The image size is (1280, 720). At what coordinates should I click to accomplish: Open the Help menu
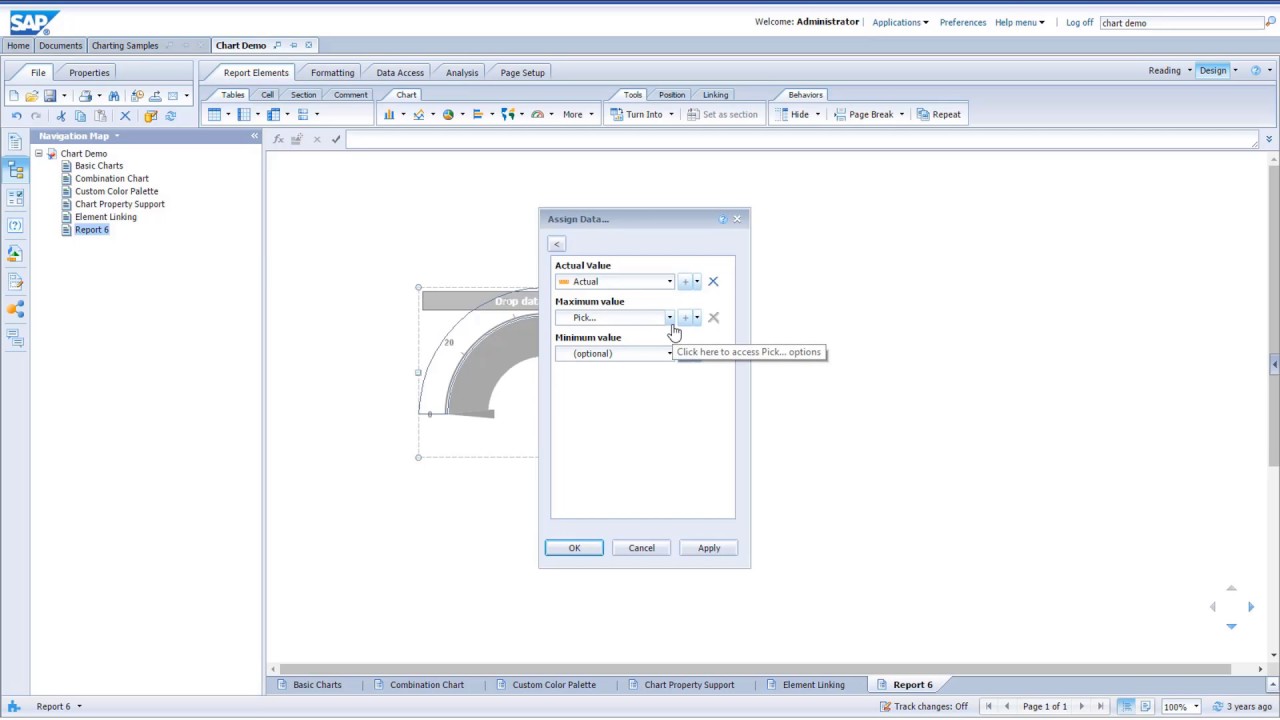click(x=1020, y=22)
